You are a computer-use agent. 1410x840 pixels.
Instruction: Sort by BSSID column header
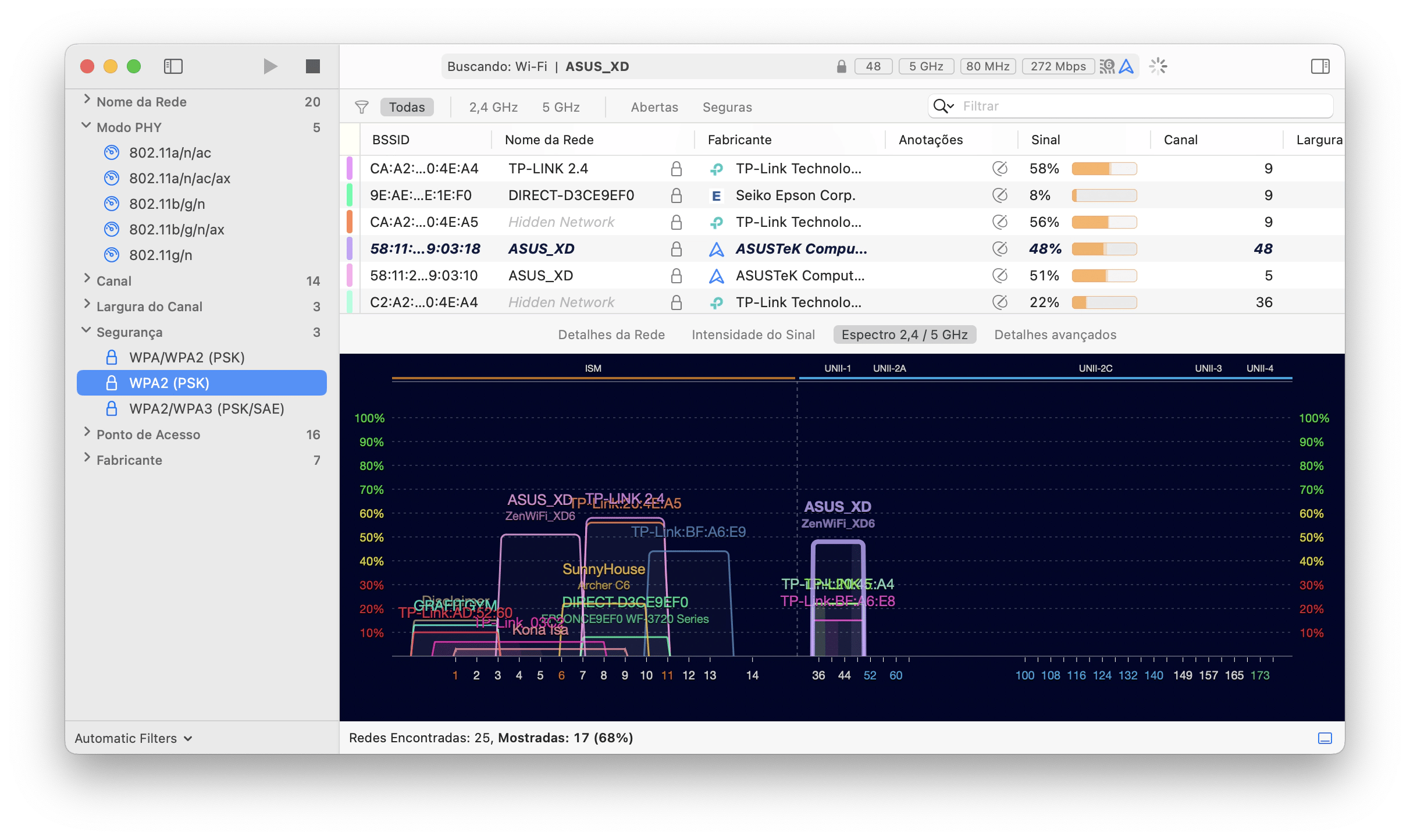pos(391,140)
